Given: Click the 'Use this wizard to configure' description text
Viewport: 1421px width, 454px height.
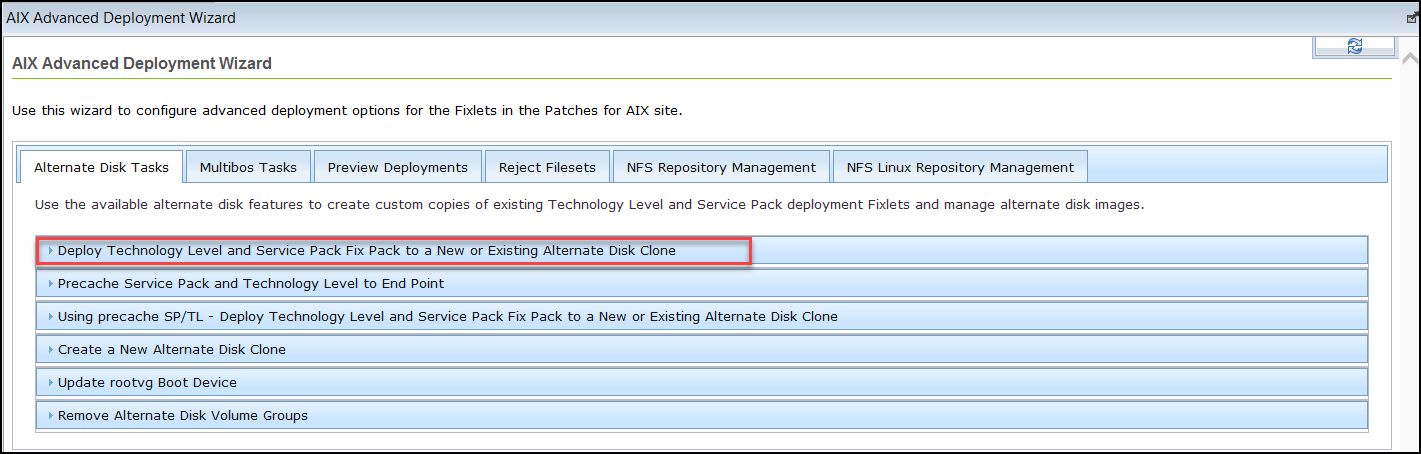Looking at the screenshot, I should [347, 110].
